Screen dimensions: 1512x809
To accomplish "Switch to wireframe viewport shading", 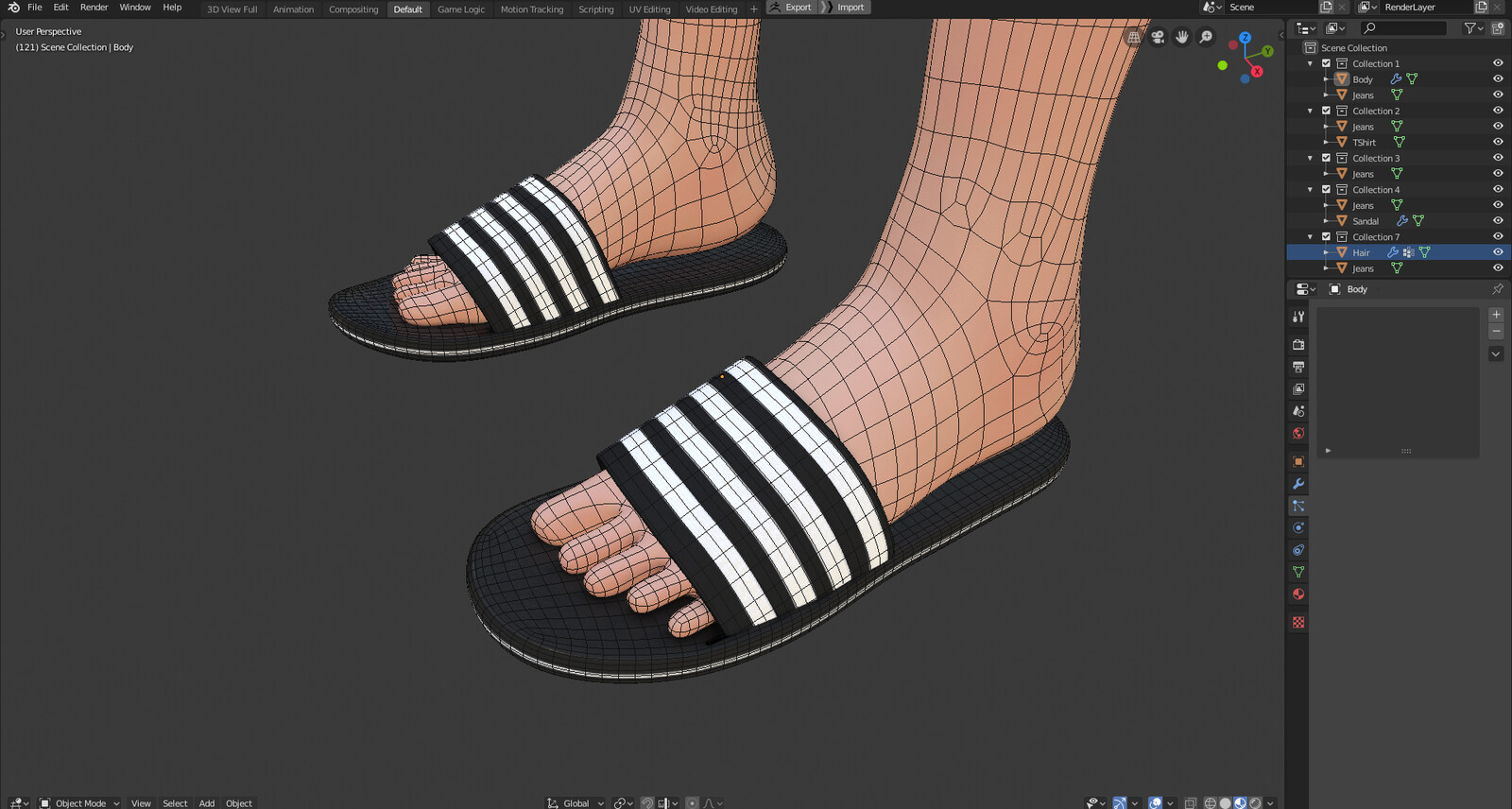I will tap(1210, 802).
